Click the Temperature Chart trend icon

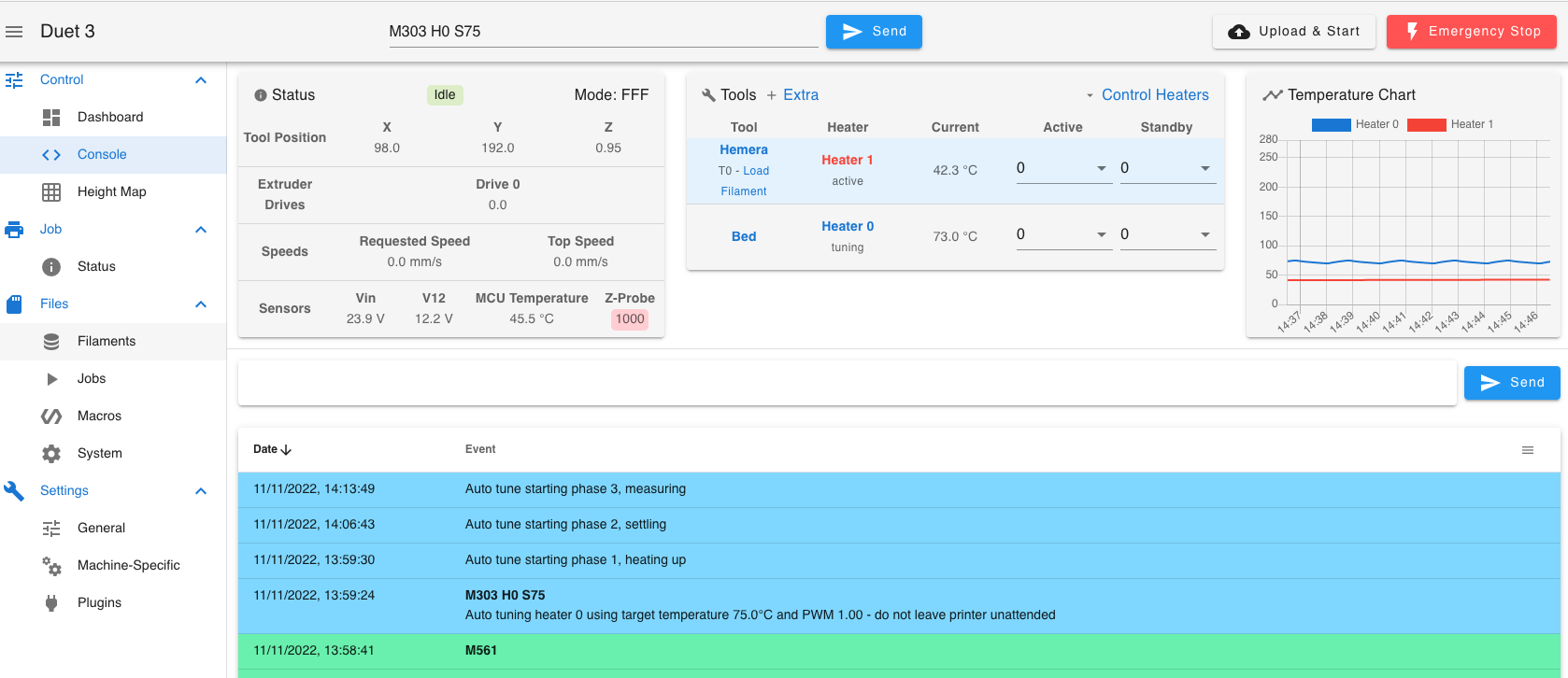1273,95
